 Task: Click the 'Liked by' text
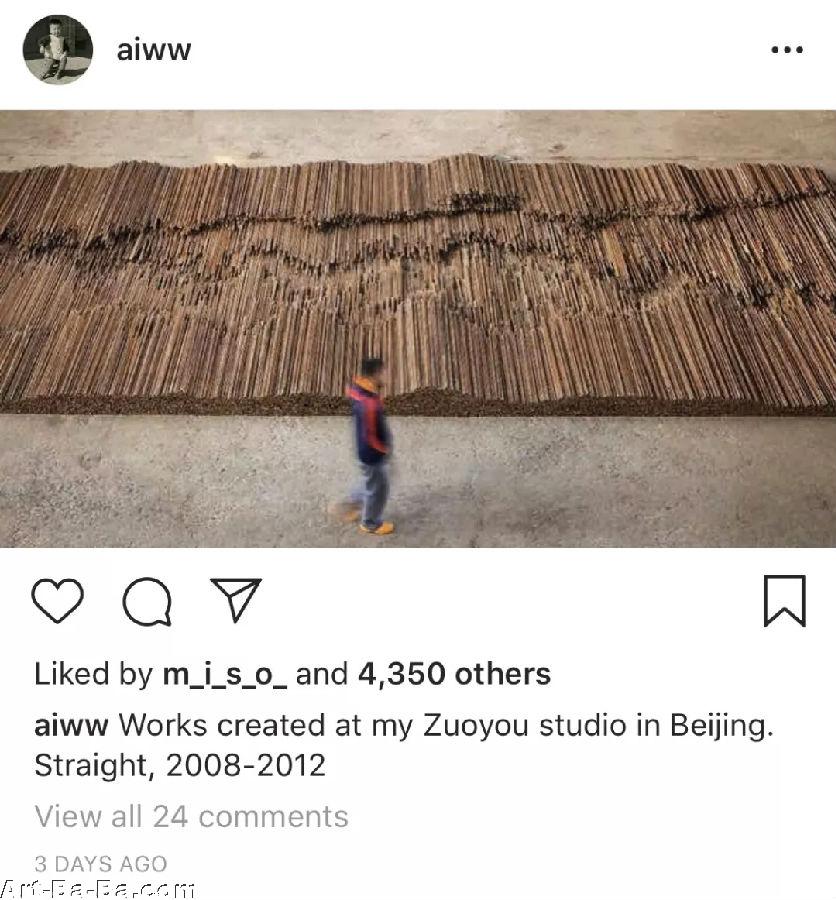point(94,674)
